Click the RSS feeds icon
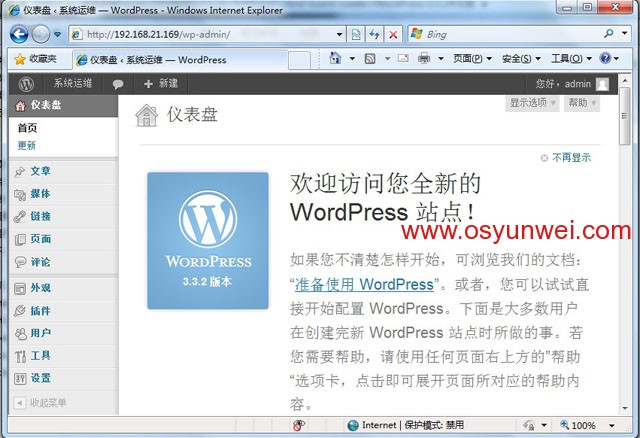The height and width of the screenshot is (438, 640). (370, 59)
